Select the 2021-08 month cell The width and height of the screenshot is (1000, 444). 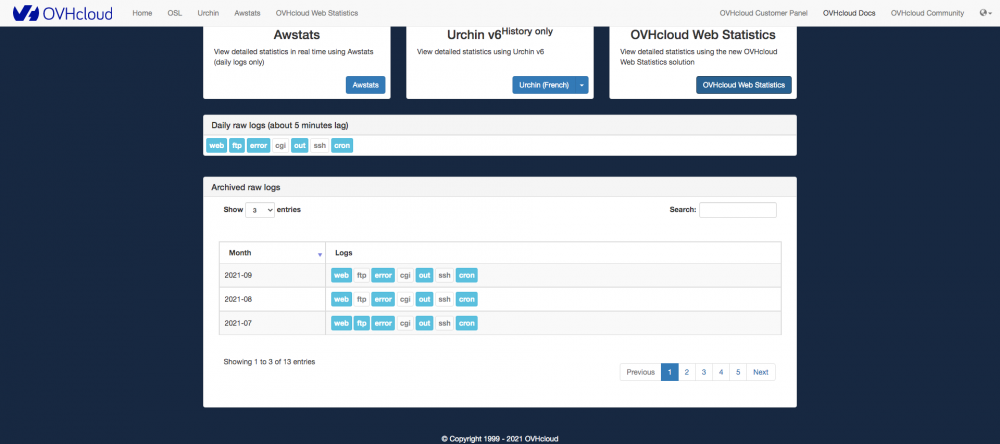[x=272, y=299]
